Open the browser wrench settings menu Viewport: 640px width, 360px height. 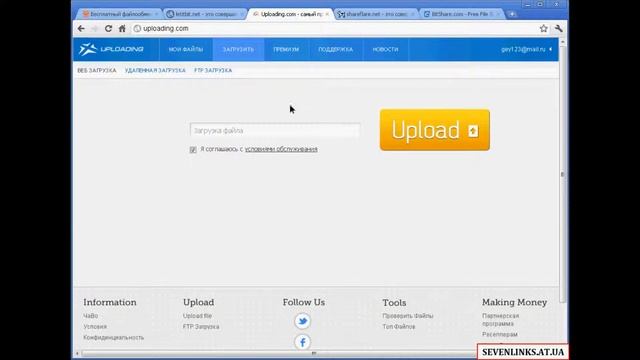[558, 29]
